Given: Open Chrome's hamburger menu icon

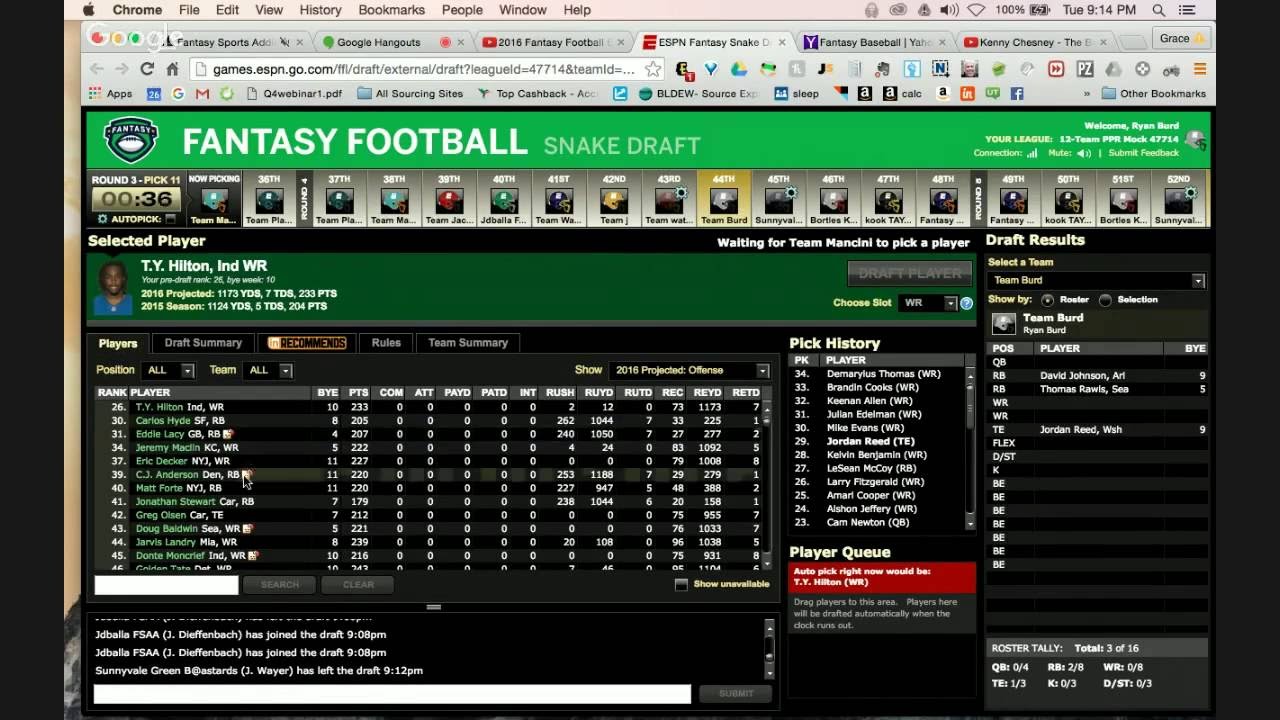Looking at the screenshot, I should click(1200, 69).
